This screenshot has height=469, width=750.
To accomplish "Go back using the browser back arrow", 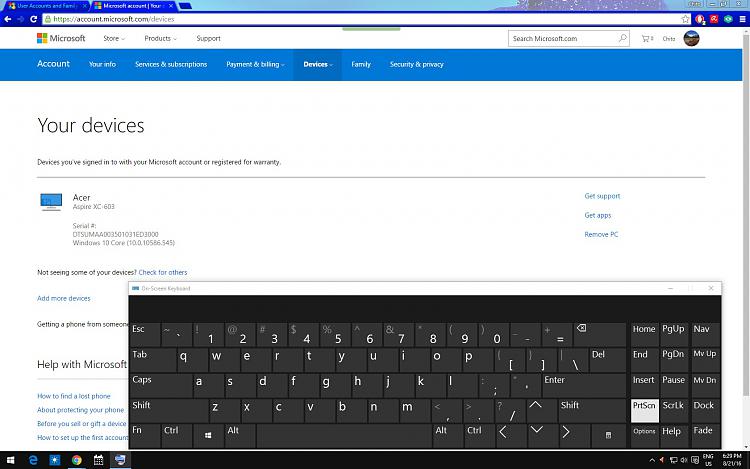I will 8,19.
